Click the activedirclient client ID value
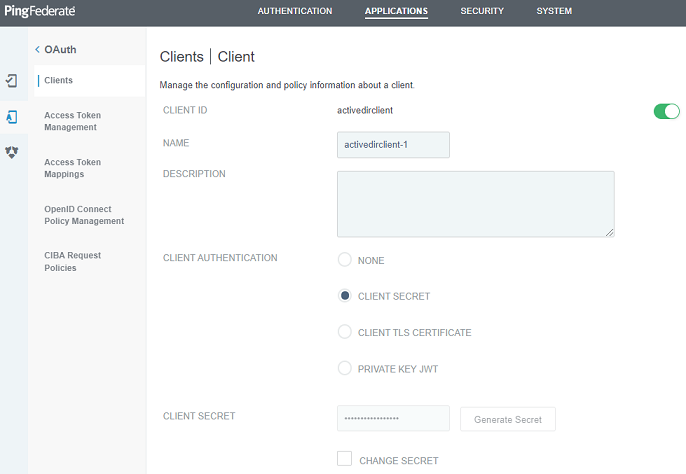686x474 pixels. point(365,110)
